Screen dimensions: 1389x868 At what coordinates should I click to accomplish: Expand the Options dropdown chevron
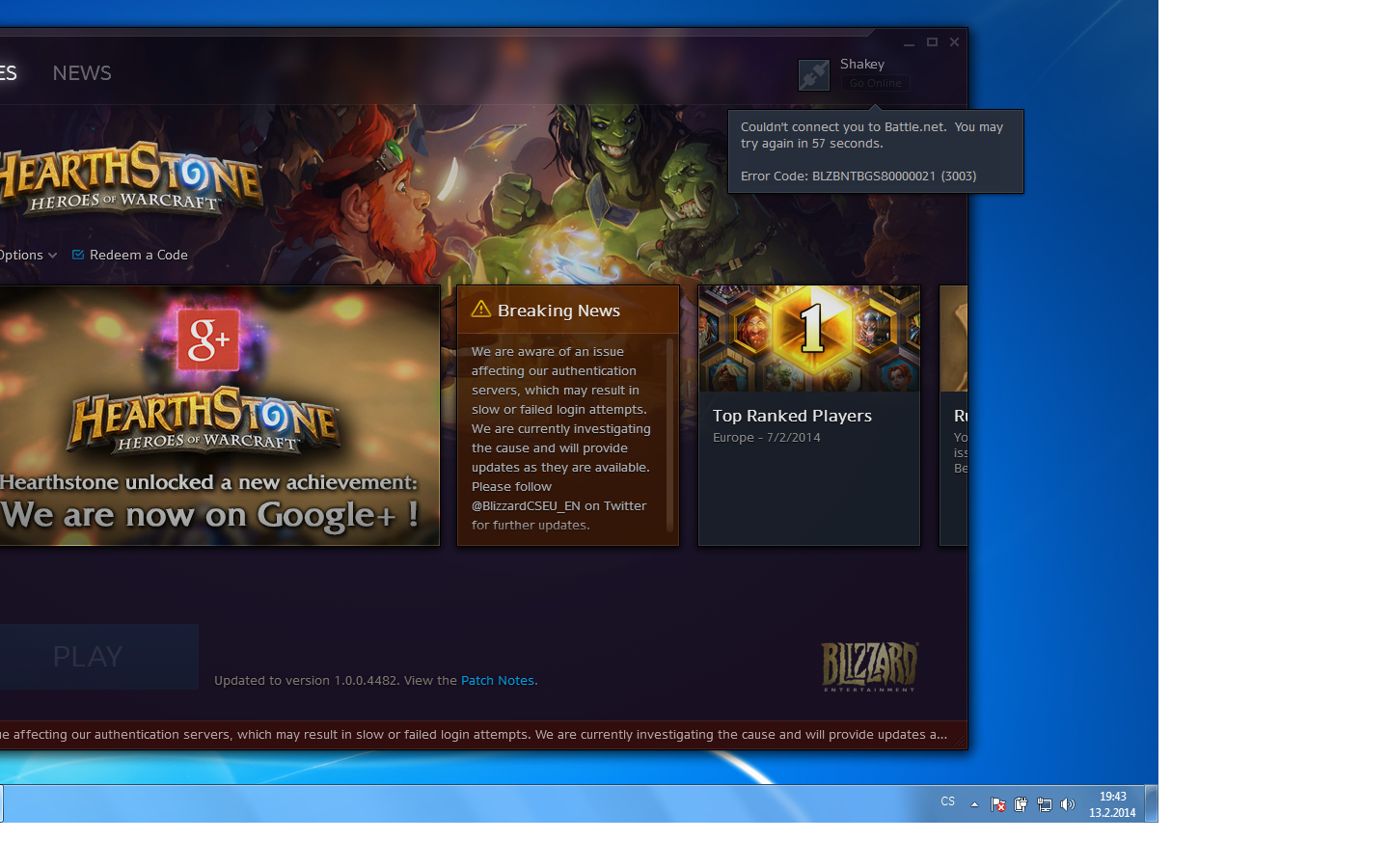tap(52, 256)
